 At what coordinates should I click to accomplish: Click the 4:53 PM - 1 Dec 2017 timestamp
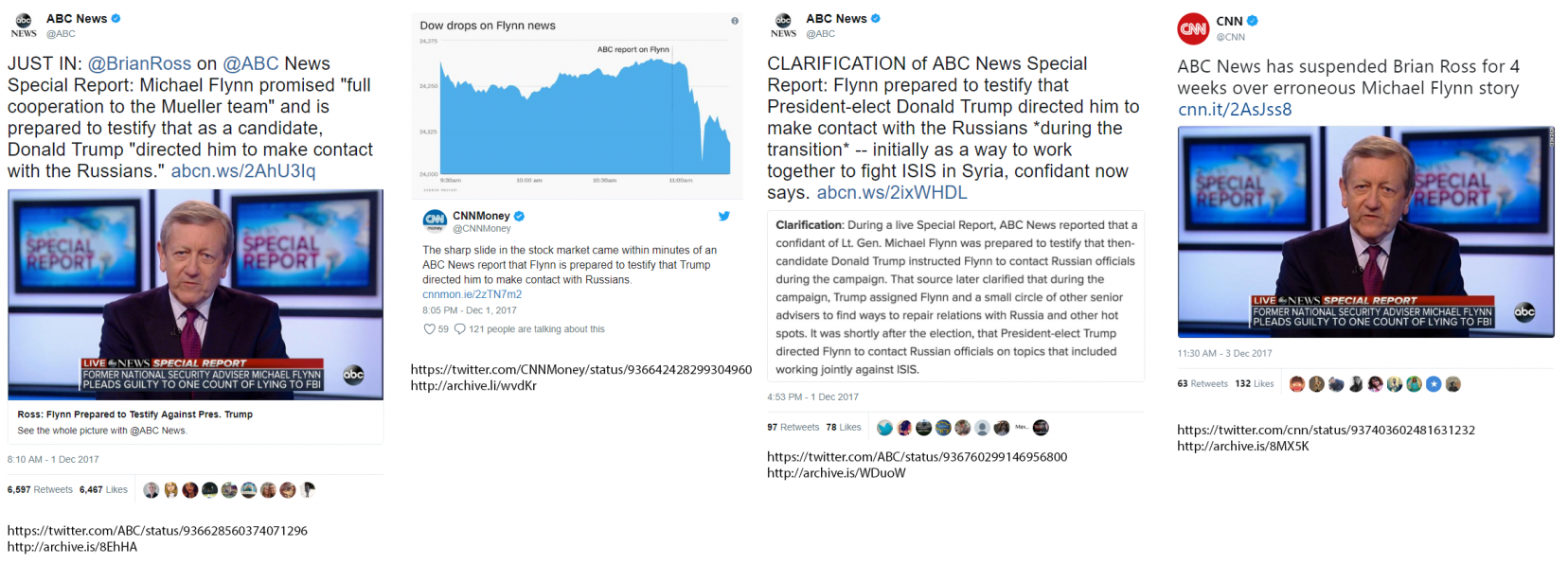click(812, 397)
